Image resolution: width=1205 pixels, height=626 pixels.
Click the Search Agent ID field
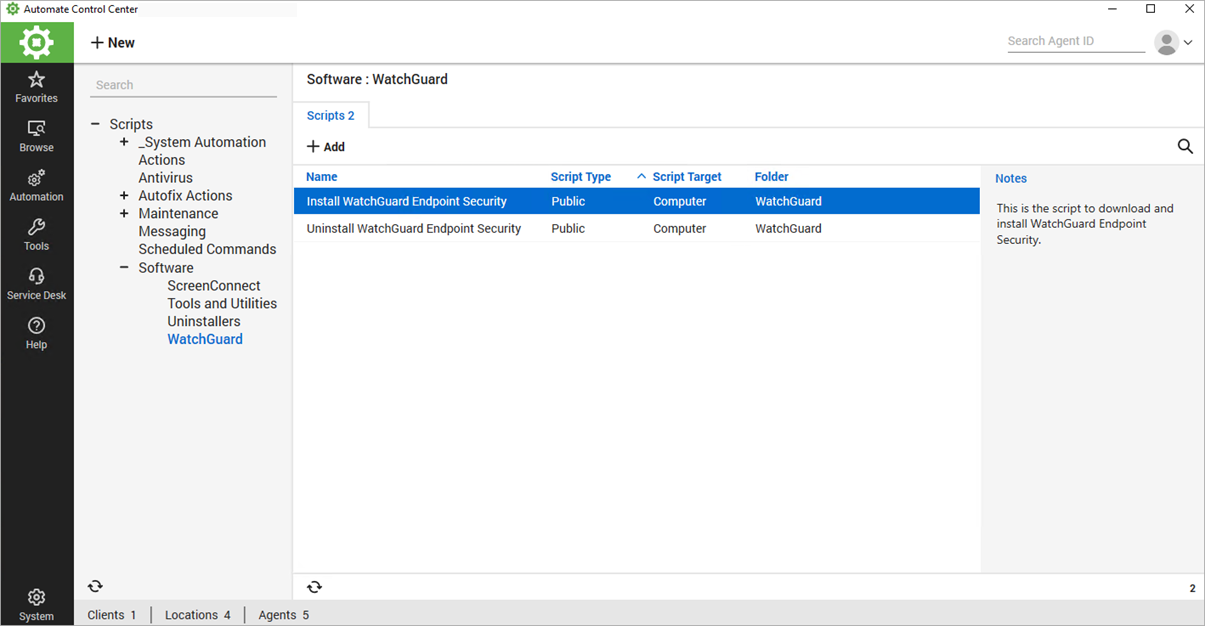1075,41
